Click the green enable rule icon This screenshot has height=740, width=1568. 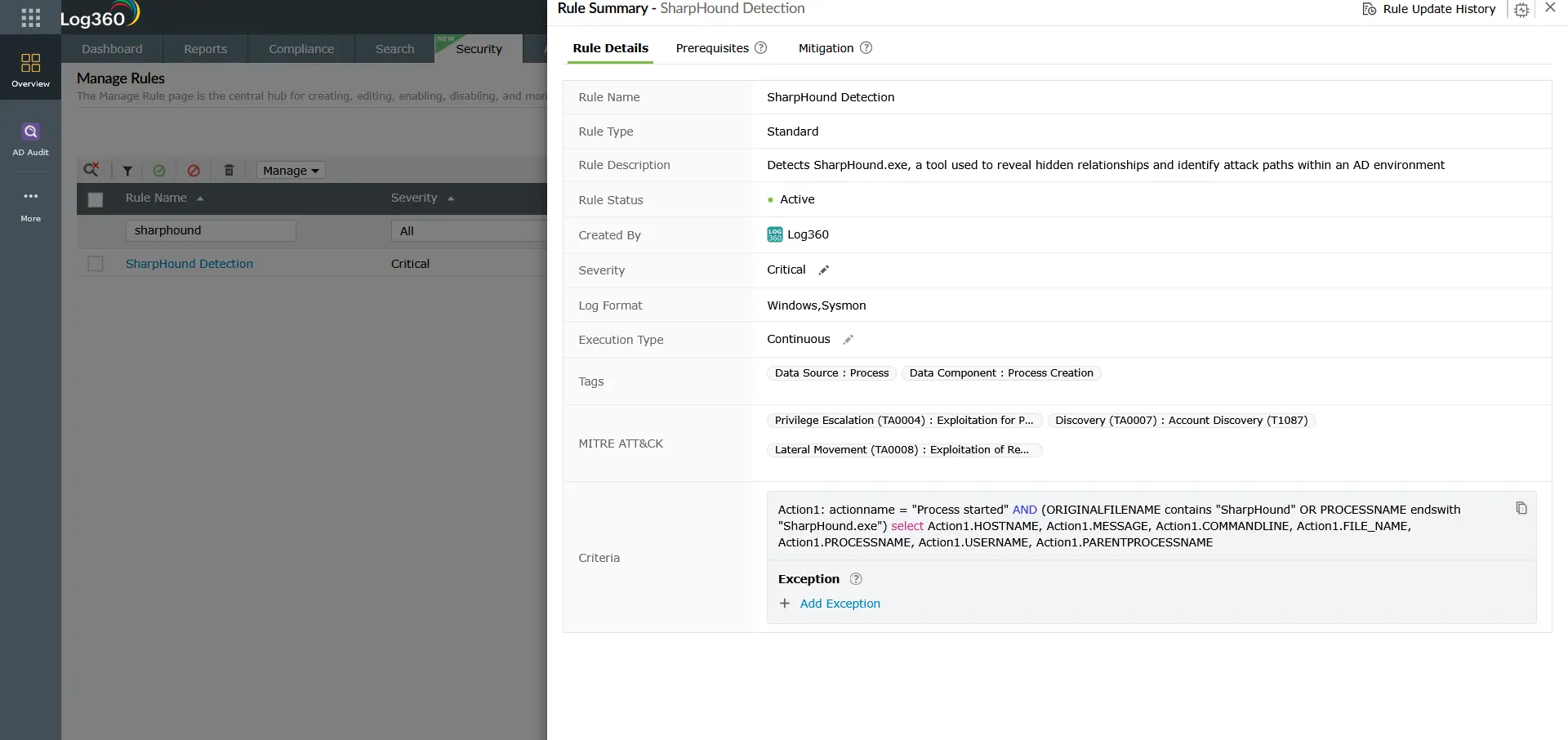coord(159,171)
